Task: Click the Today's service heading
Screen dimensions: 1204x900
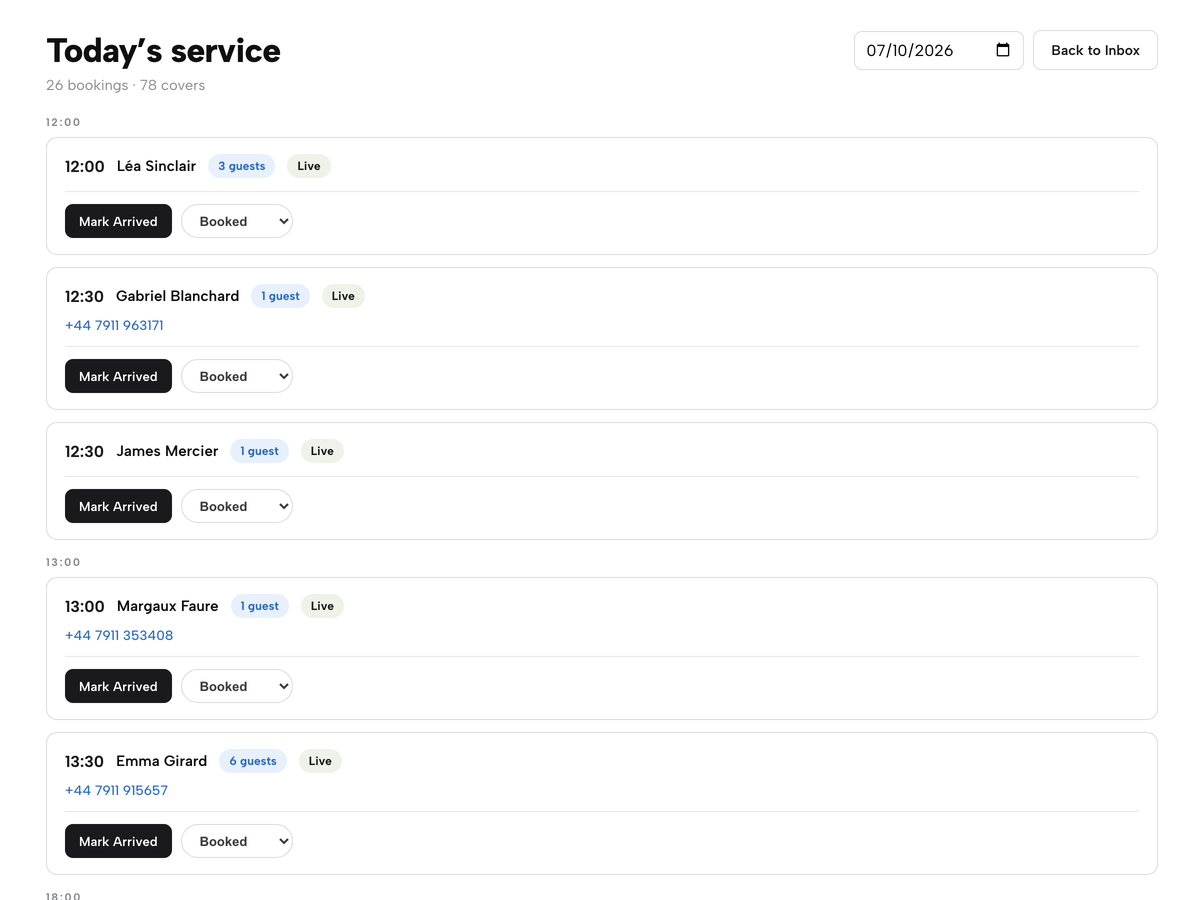Action: 163,50
